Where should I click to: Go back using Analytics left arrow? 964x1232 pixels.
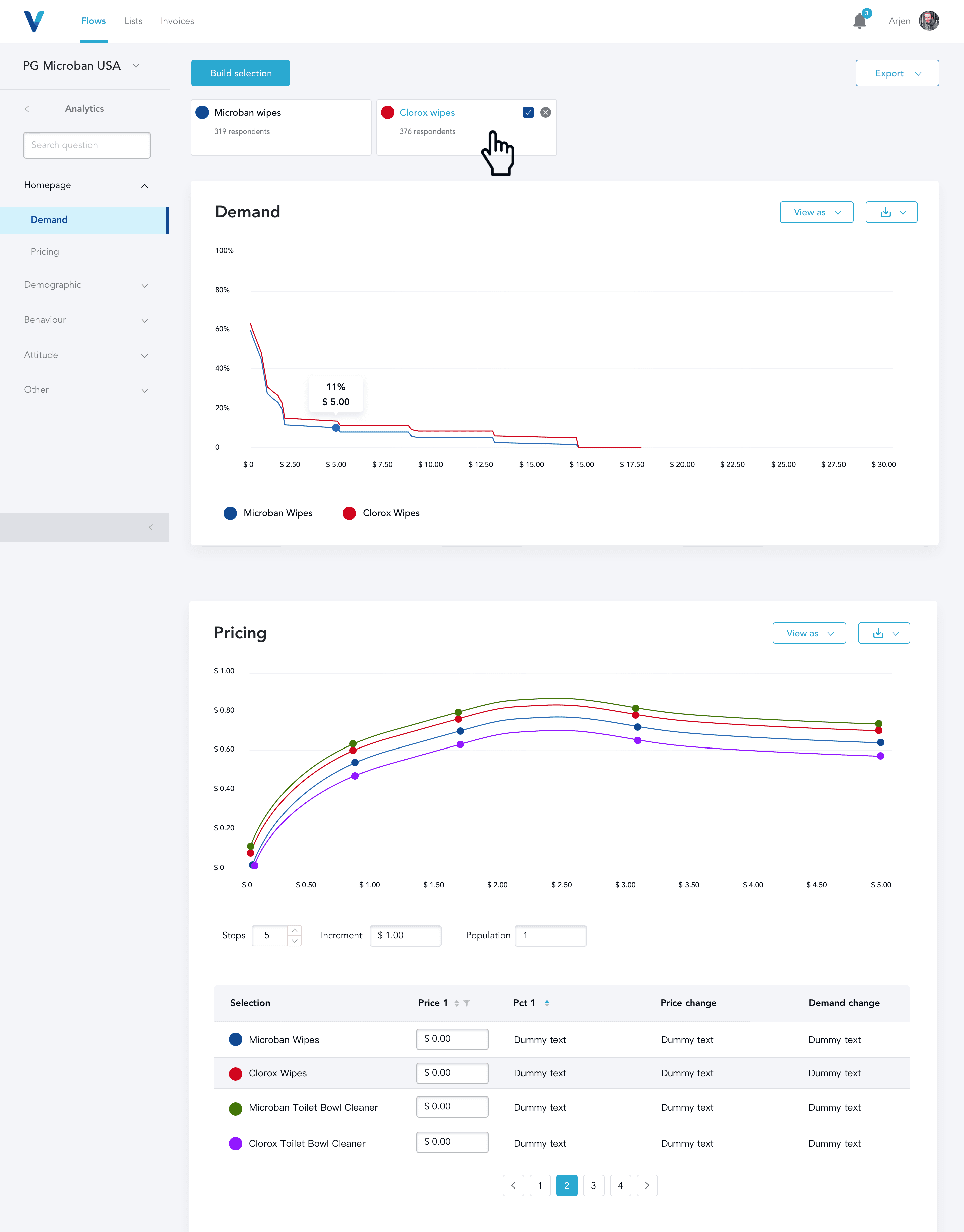pyautogui.click(x=26, y=109)
